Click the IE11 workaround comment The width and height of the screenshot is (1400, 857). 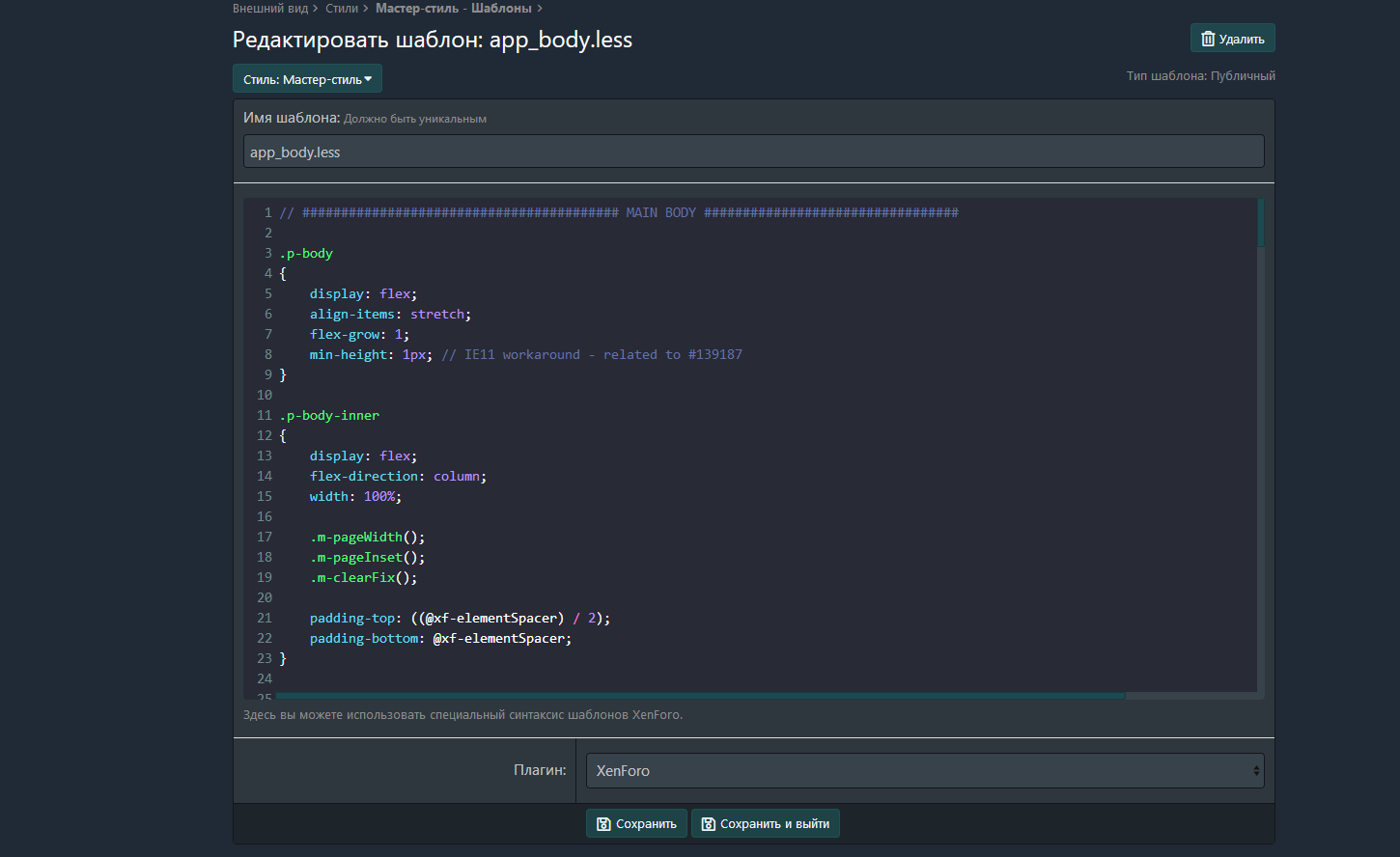tap(591, 354)
